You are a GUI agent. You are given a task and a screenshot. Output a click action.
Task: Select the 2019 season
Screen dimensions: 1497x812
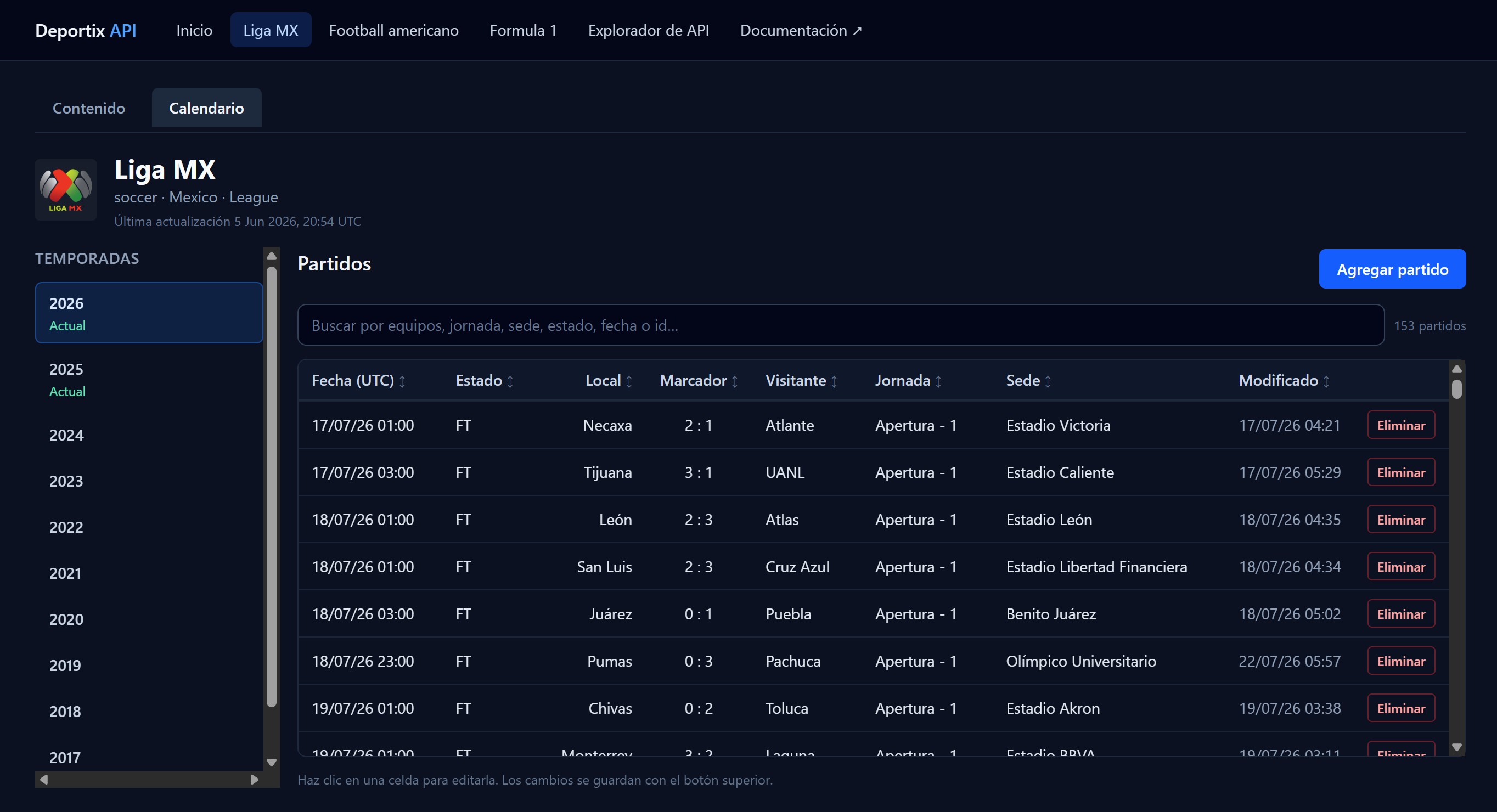[x=149, y=665]
